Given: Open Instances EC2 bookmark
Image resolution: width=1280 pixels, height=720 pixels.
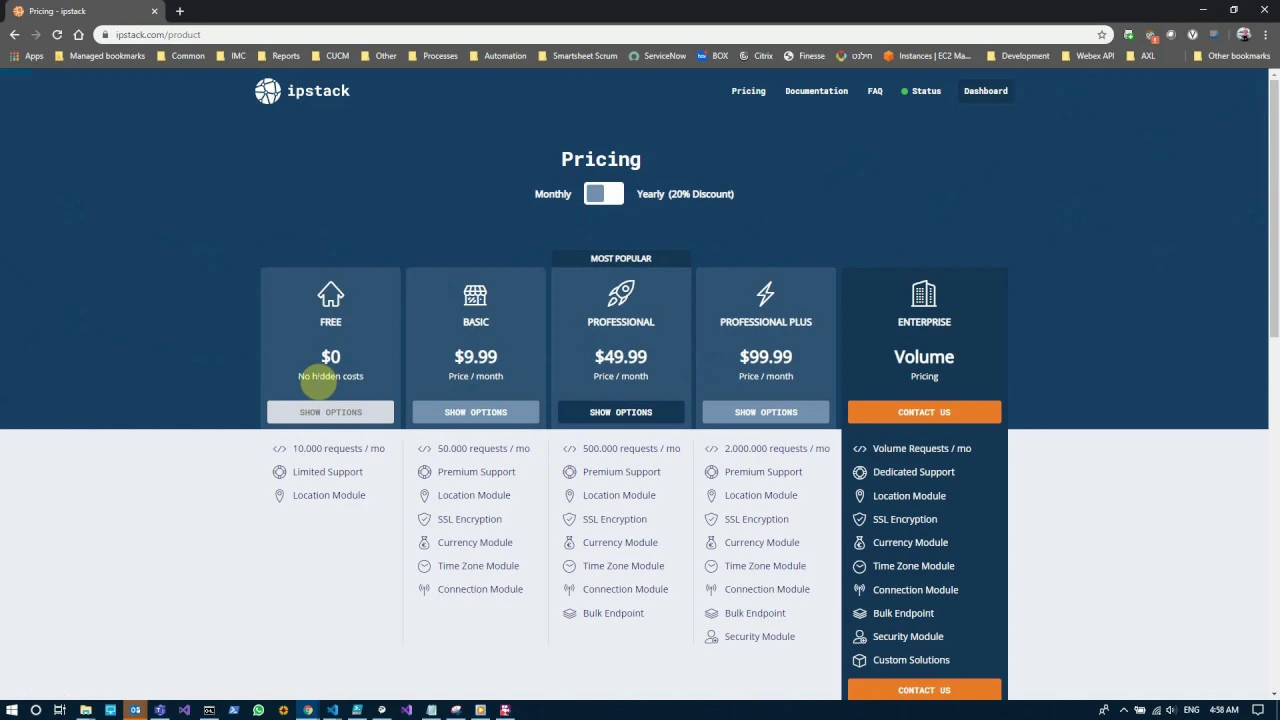Looking at the screenshot, I should pyautogui.click(x=930, y=56).
